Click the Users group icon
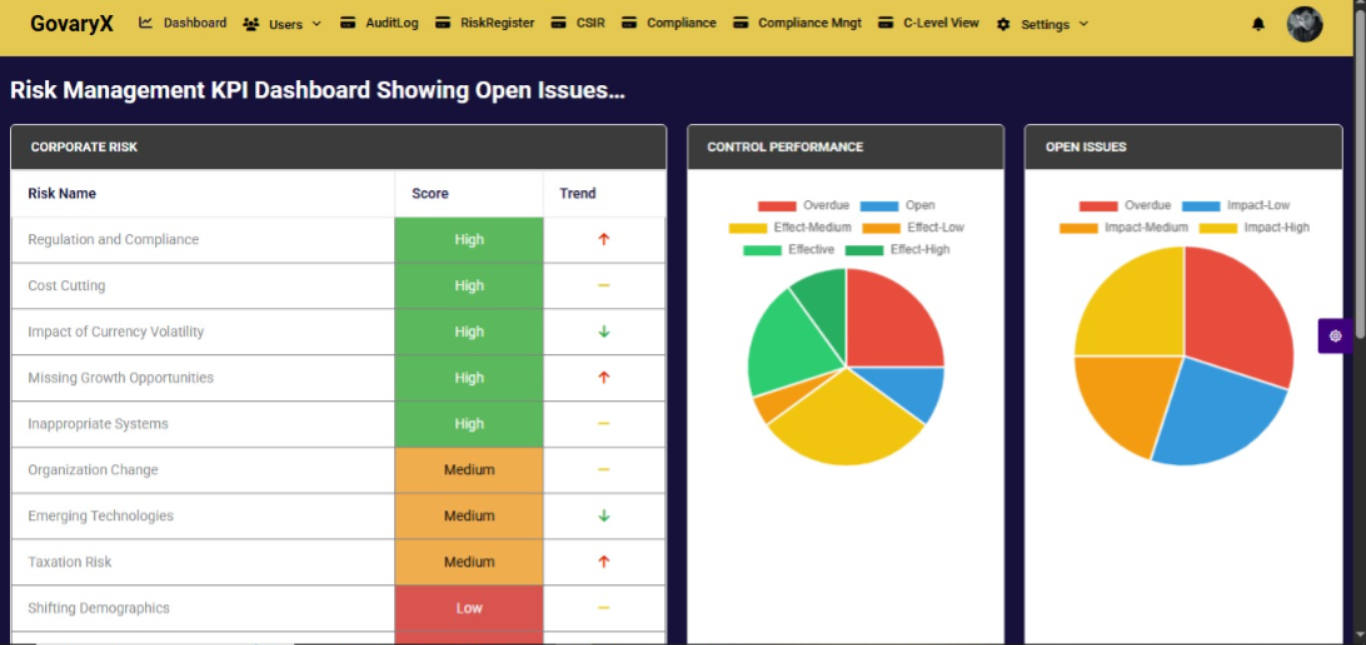This screenshot has height=645, width=1366. [x=251, y=24]
